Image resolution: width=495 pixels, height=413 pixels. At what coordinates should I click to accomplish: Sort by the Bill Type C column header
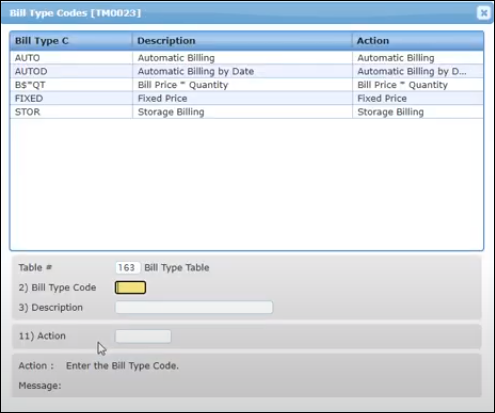[x=71, y=41]
